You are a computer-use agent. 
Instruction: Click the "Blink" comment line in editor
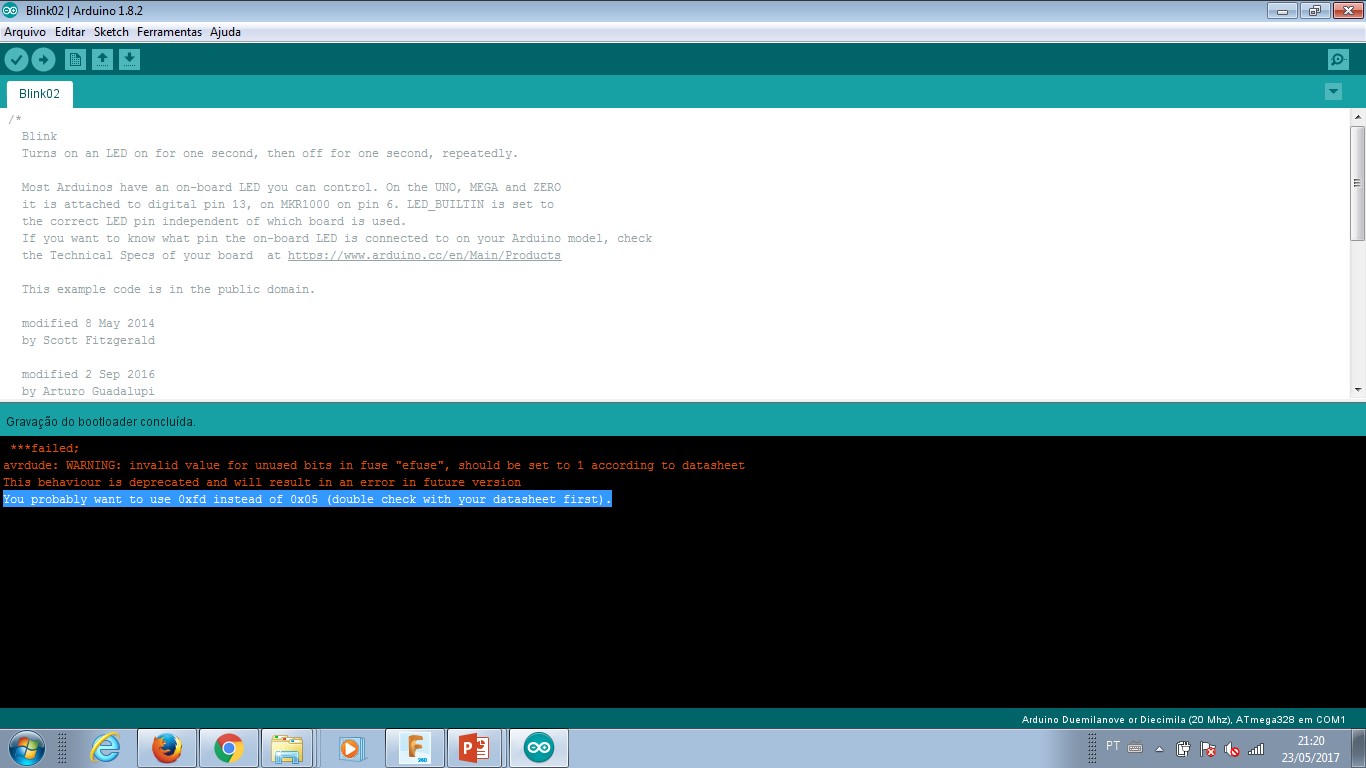click(39, 136)
